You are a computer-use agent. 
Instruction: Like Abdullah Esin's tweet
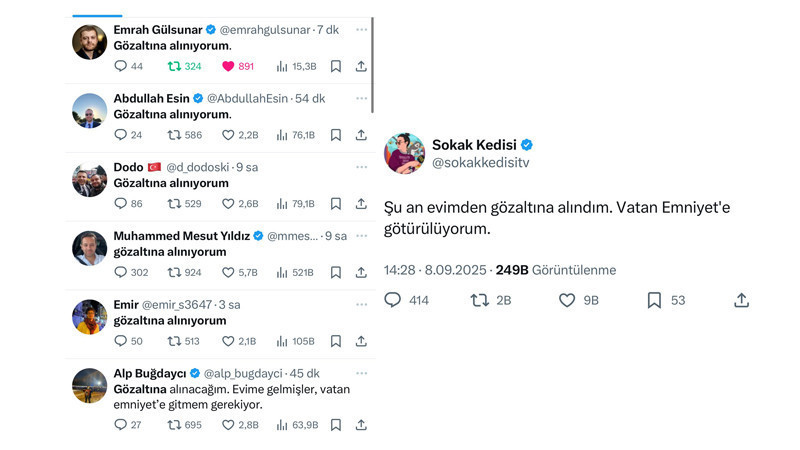click(x=228, y=135)
